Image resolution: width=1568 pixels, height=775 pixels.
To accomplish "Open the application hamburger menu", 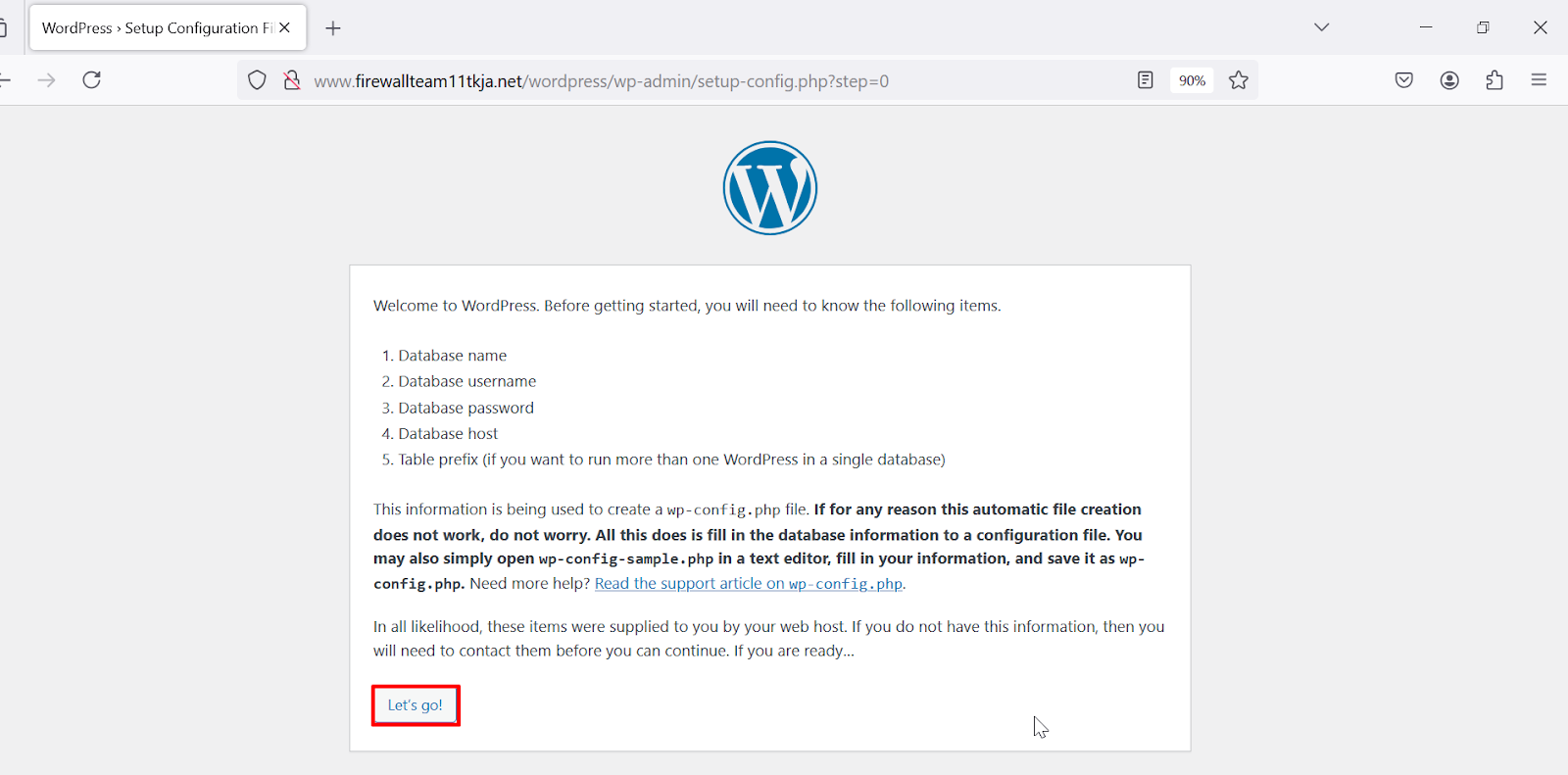I will (x=1539, y=80).
